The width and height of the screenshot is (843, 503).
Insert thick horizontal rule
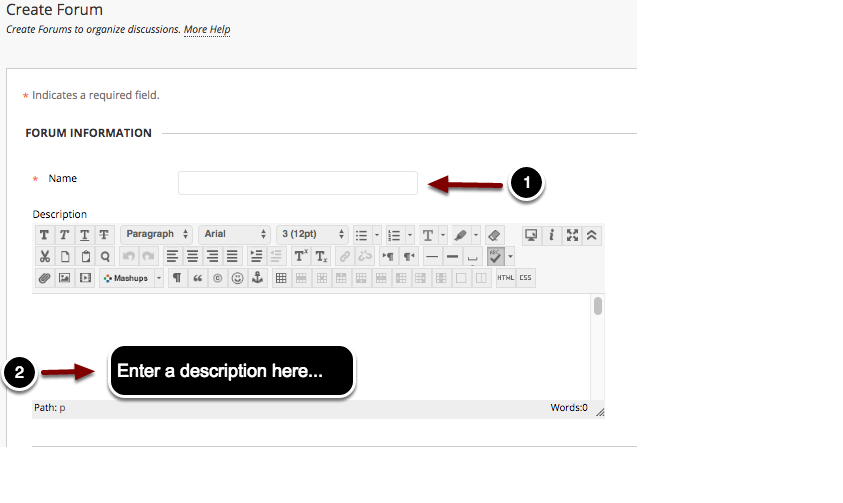click(x=452, y=256)
